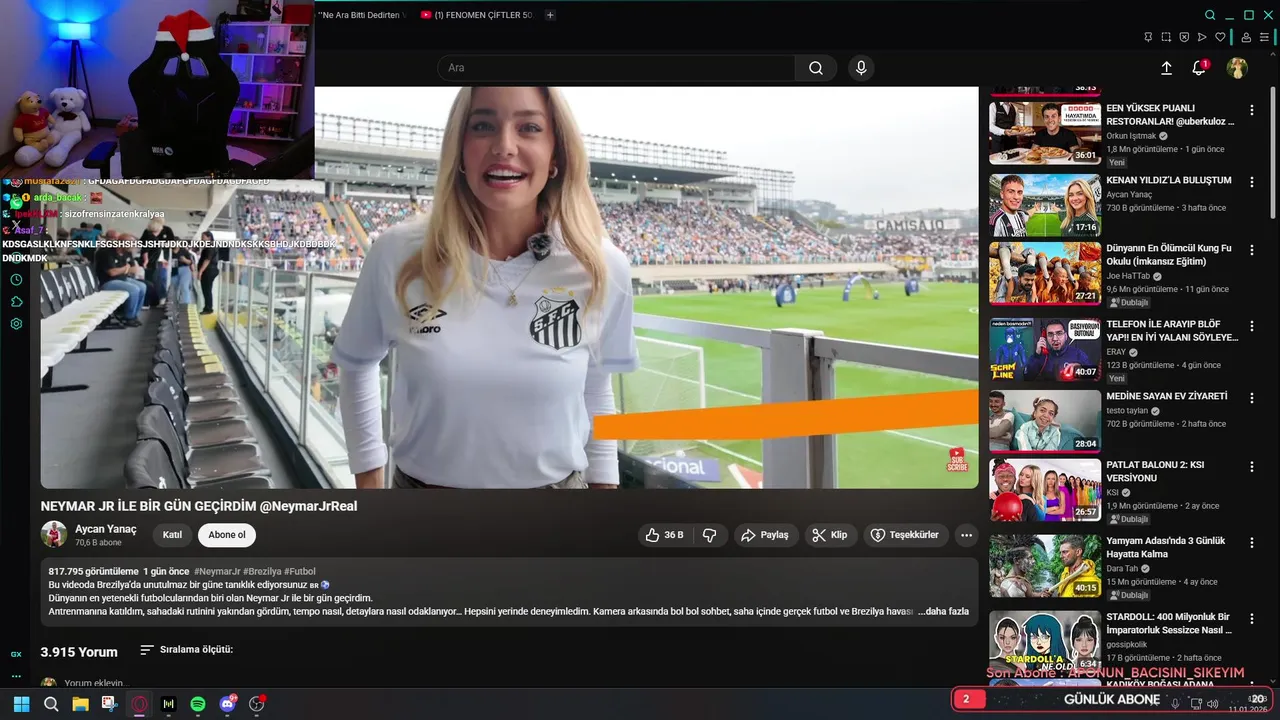Viewport: 1280px width, 720px height.
Task: Open more actions menu beside Teşekkürler
Action: [966, 535]
